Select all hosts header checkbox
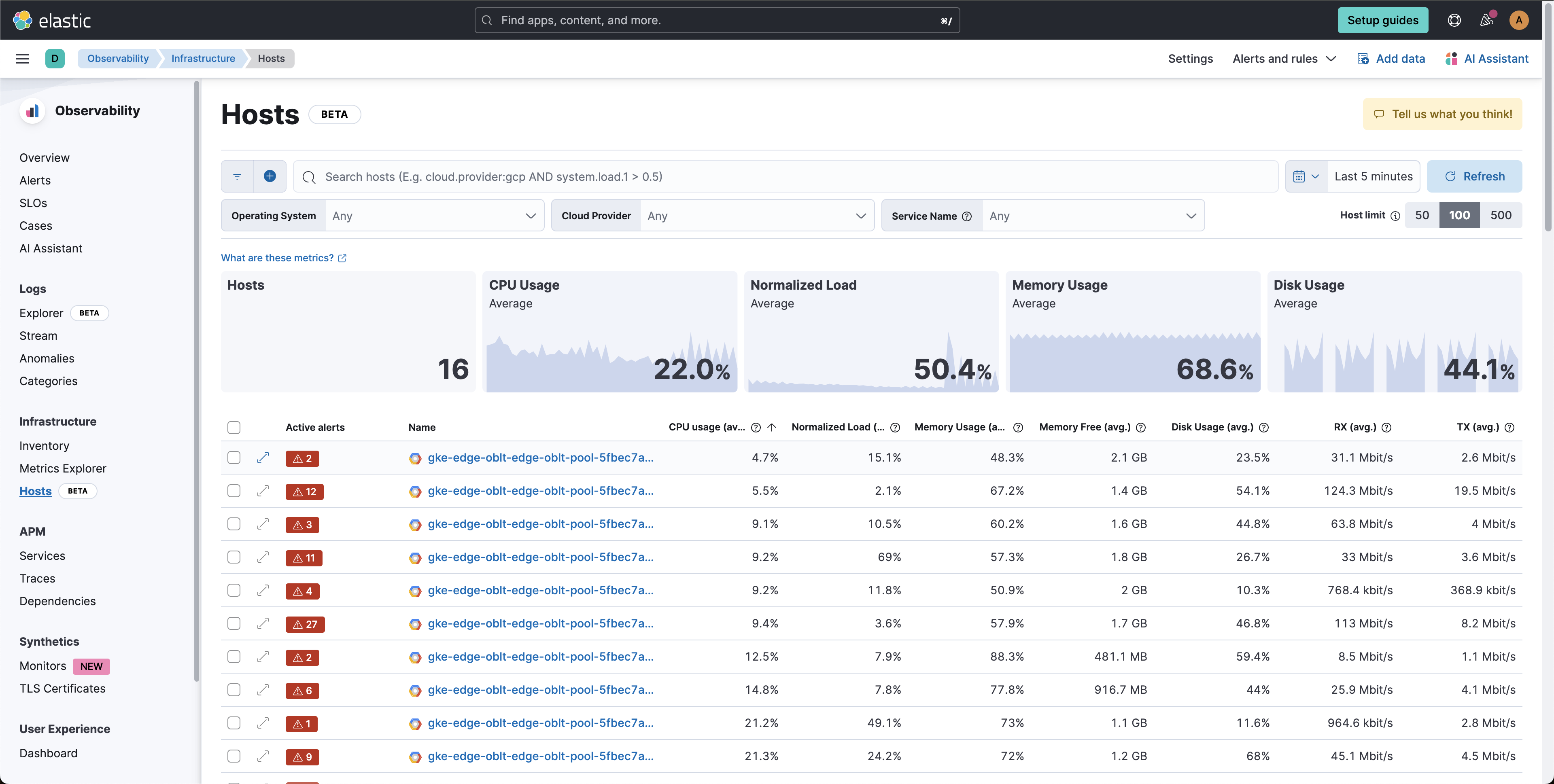Image resolution: width=1554 pixels, height=784 pixels. pos(234,428)
